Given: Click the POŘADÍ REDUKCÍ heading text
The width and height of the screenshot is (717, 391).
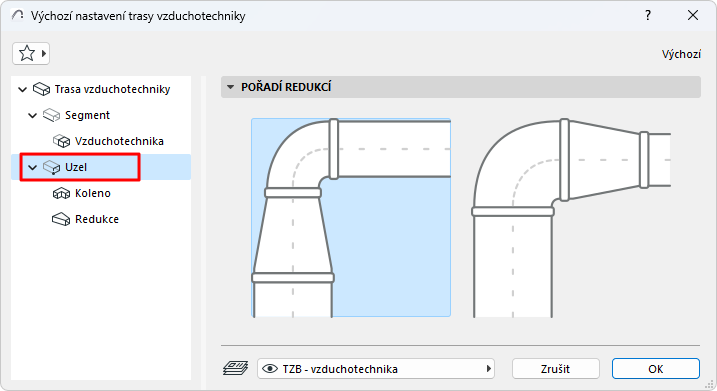Looking at the screenshot, I should (x=286, y=87).
